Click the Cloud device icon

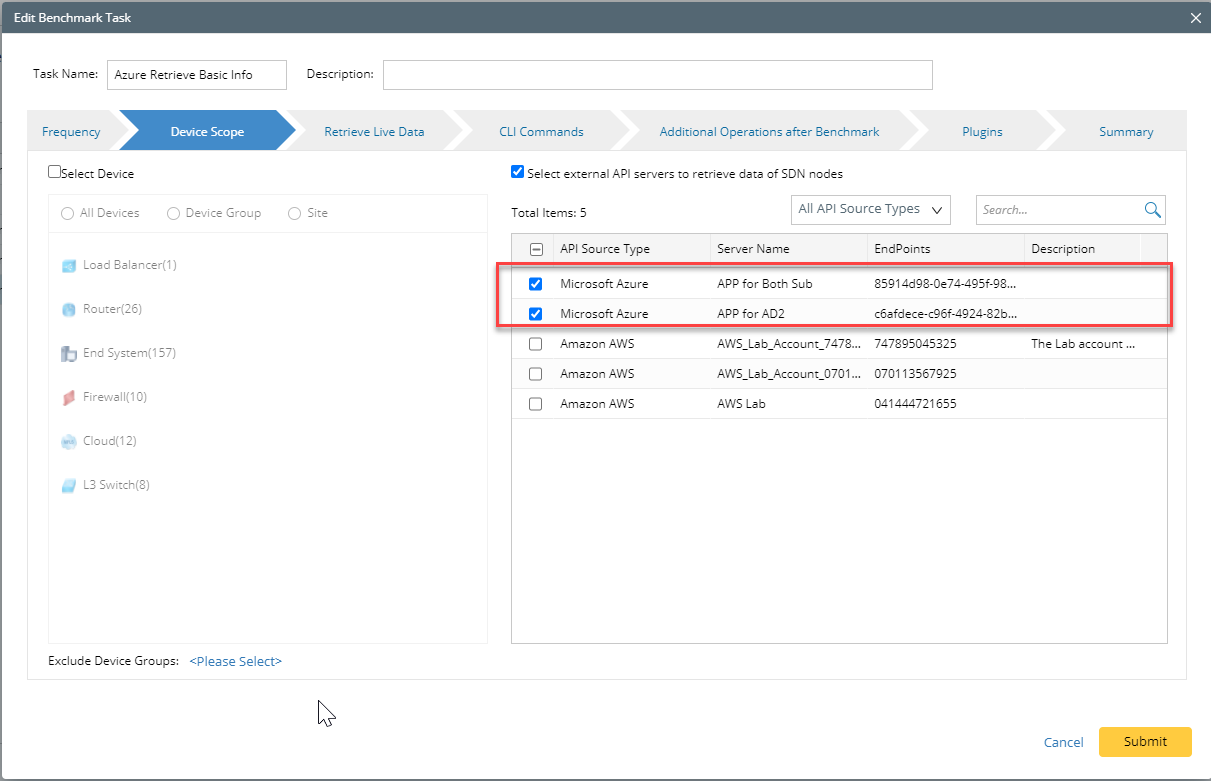(69, 442)
